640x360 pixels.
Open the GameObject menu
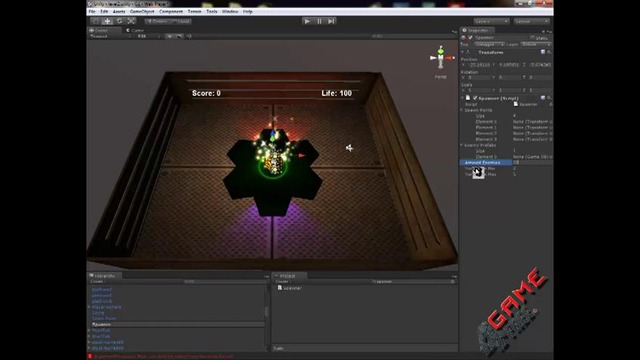(x=142, y=11)
